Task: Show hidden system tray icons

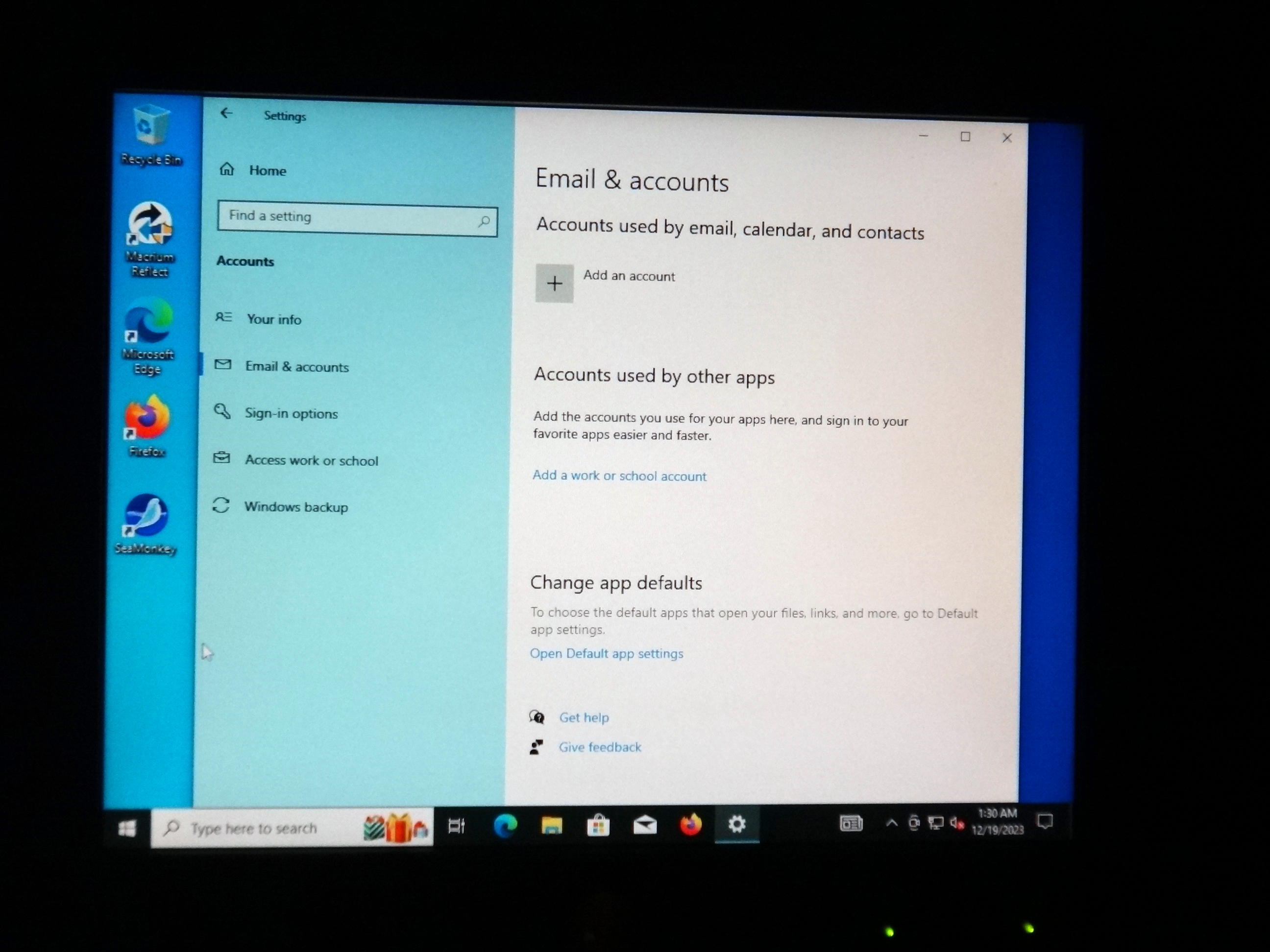Action: coord(892,823)
